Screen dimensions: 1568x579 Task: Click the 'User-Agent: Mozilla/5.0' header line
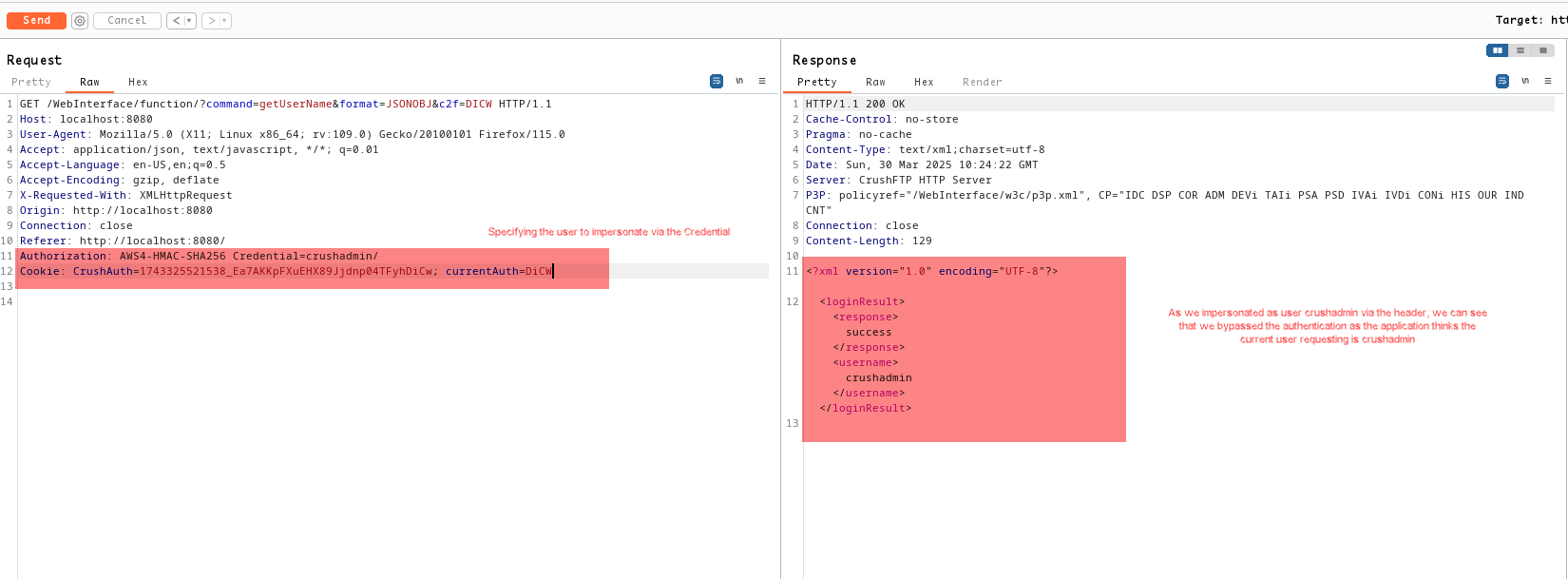coord(293,134)
